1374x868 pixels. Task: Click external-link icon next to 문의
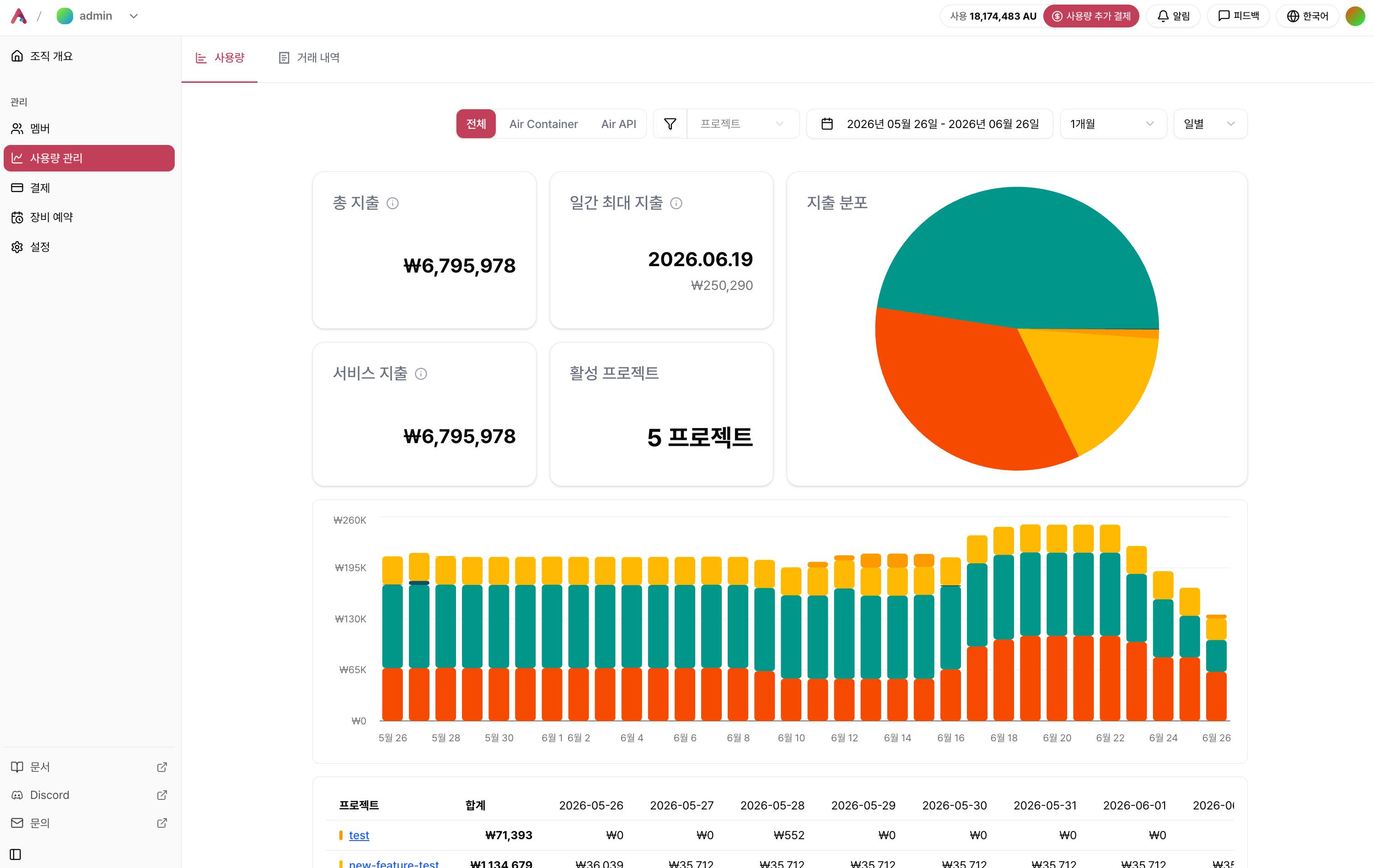[x=162, y=823]
